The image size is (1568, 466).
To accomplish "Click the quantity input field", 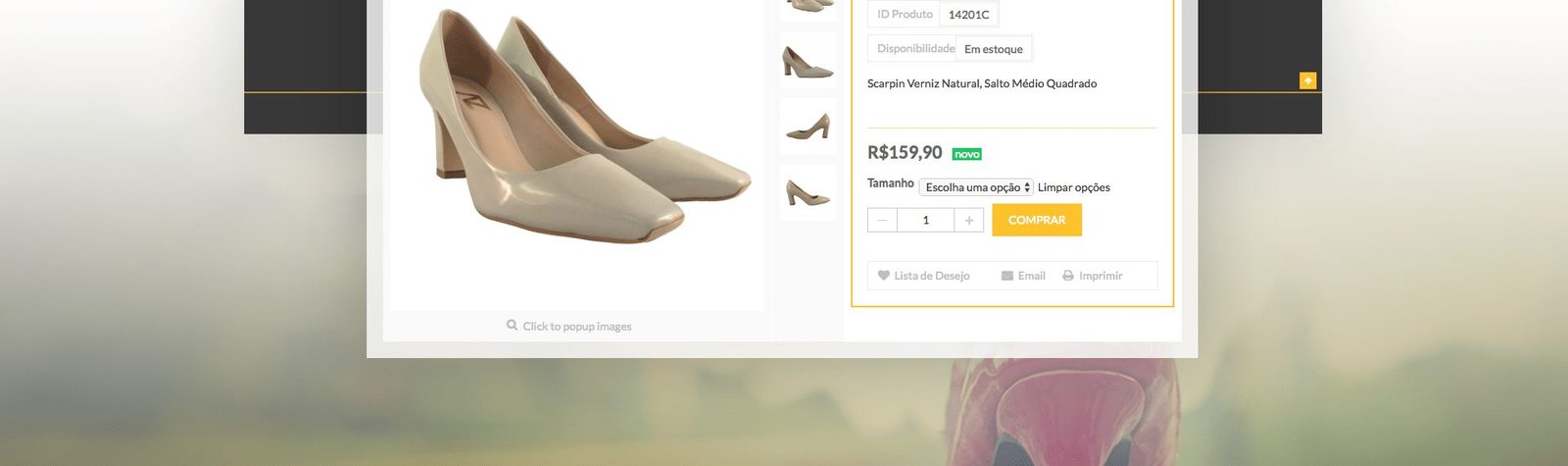I will tap(925, 220).
